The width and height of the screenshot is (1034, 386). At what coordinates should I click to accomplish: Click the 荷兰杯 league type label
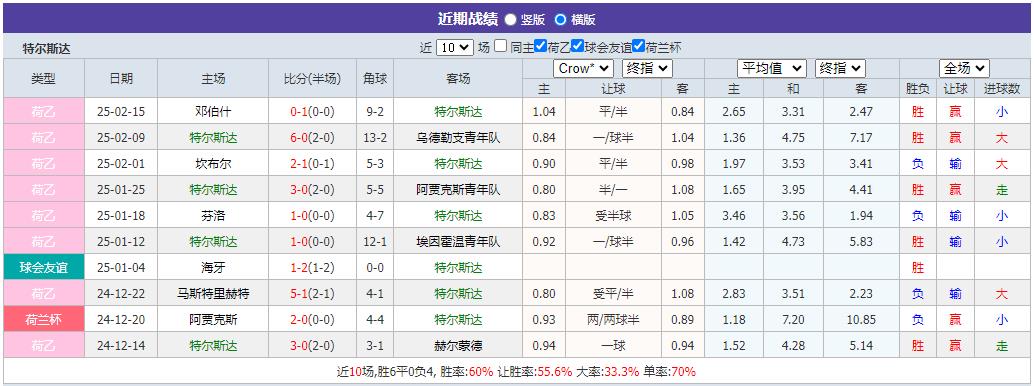point(44,320)
